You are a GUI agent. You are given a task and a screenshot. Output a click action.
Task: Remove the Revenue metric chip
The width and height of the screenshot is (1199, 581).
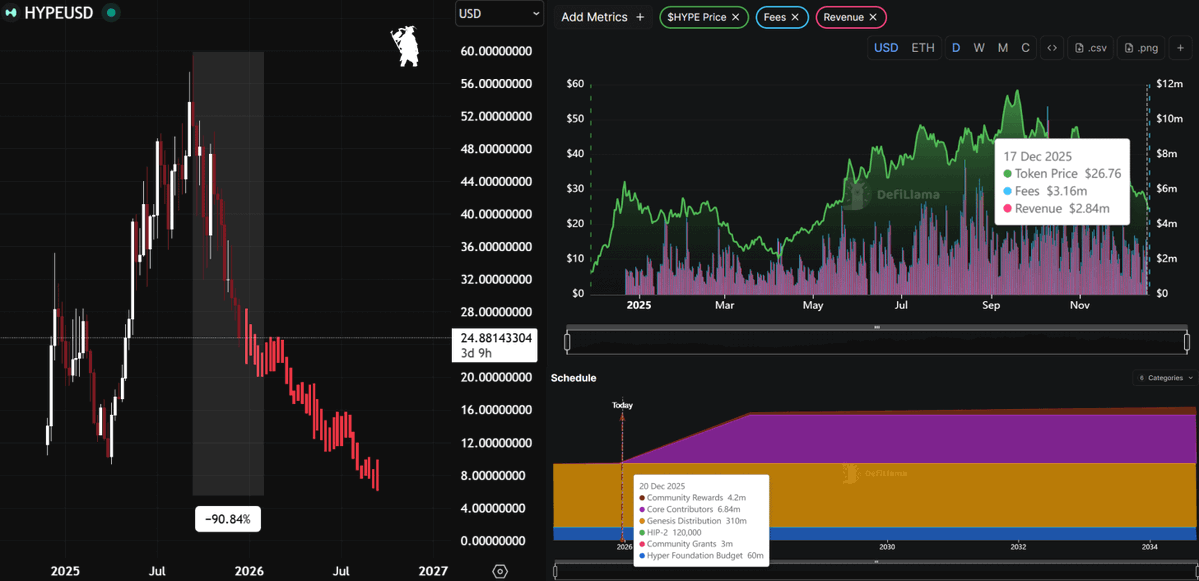click(872, 17)
